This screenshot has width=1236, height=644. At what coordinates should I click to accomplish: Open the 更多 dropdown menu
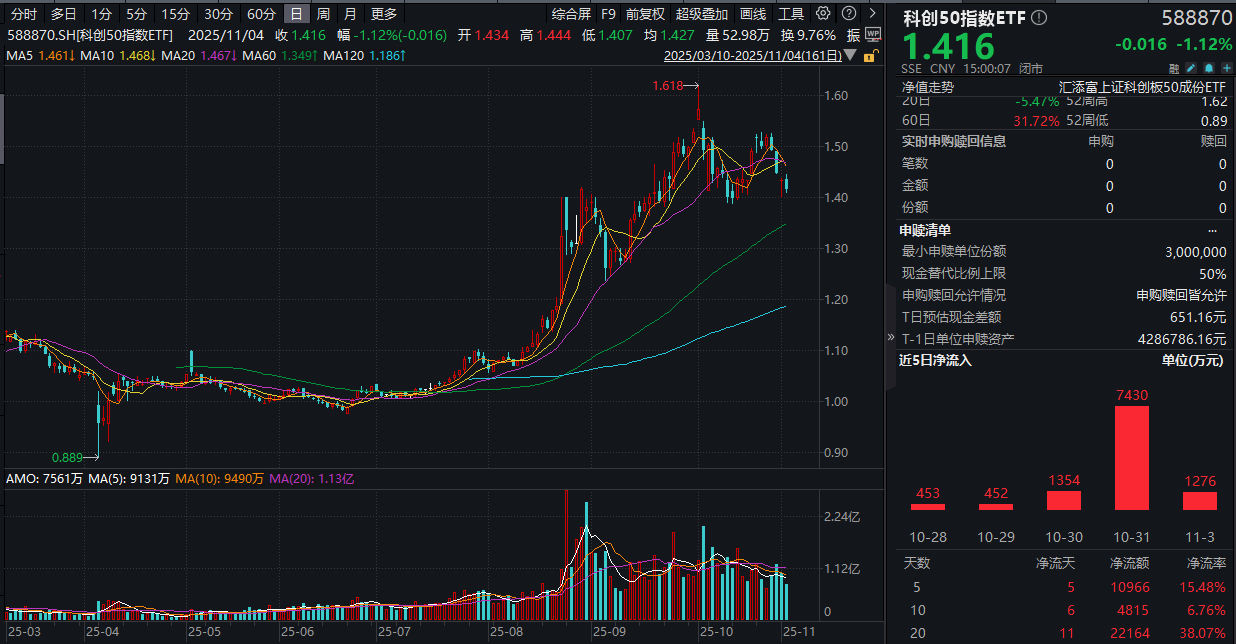[383, 14]
